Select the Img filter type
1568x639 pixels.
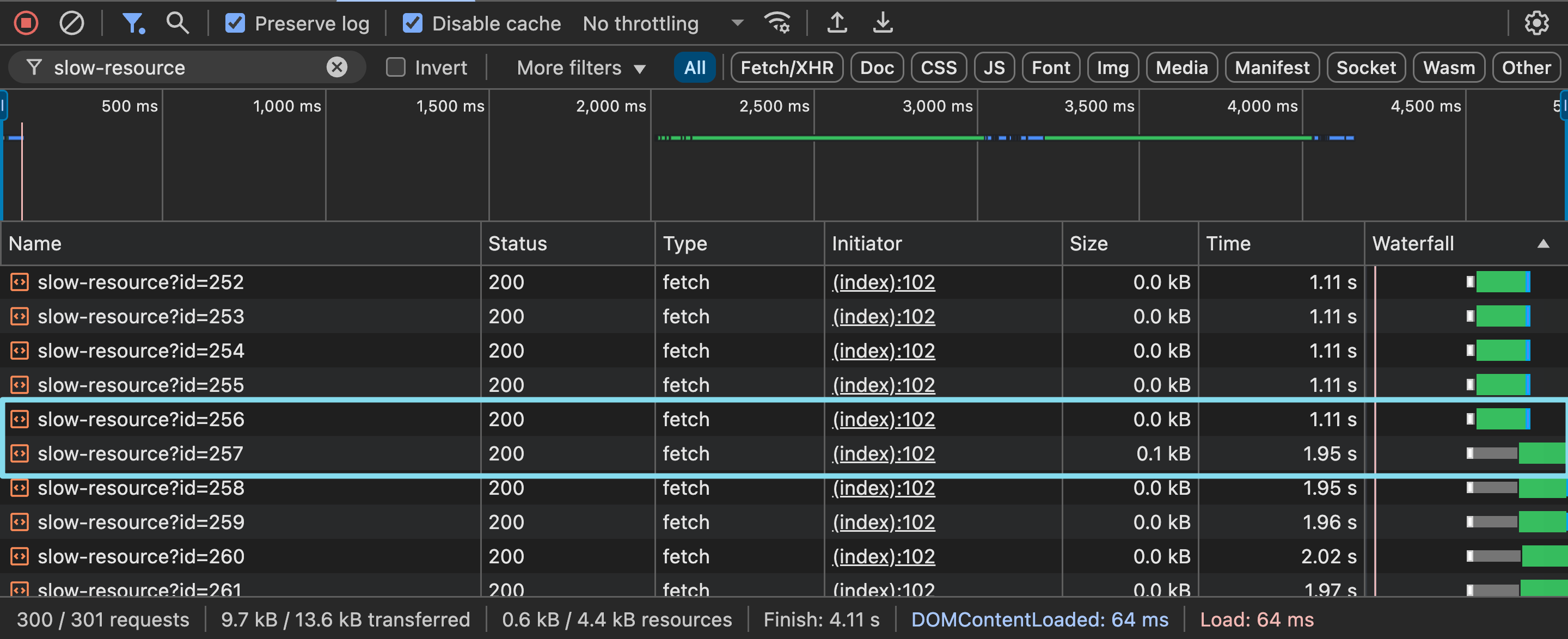pos(1112,67)
